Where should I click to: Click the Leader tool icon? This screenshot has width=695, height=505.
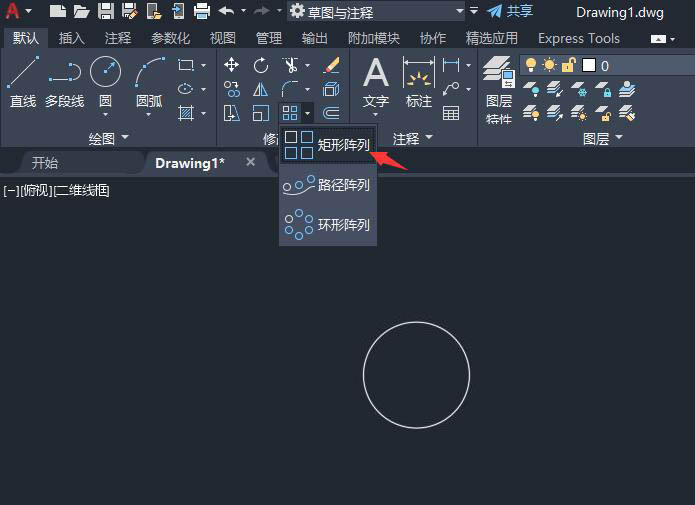(x=451, y=89)
